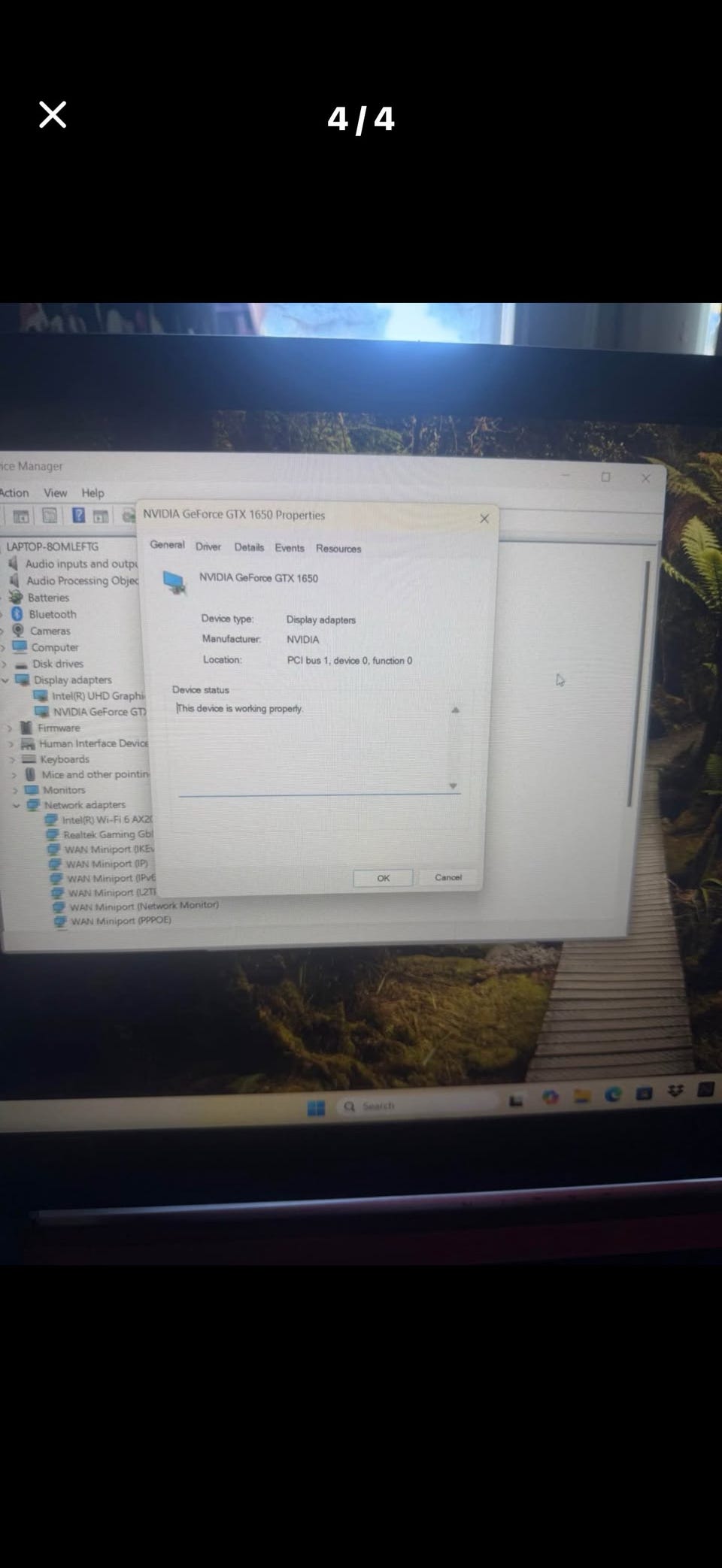Open the View menu
This screenshot has height=1568, width=722.
coord(55,492)
